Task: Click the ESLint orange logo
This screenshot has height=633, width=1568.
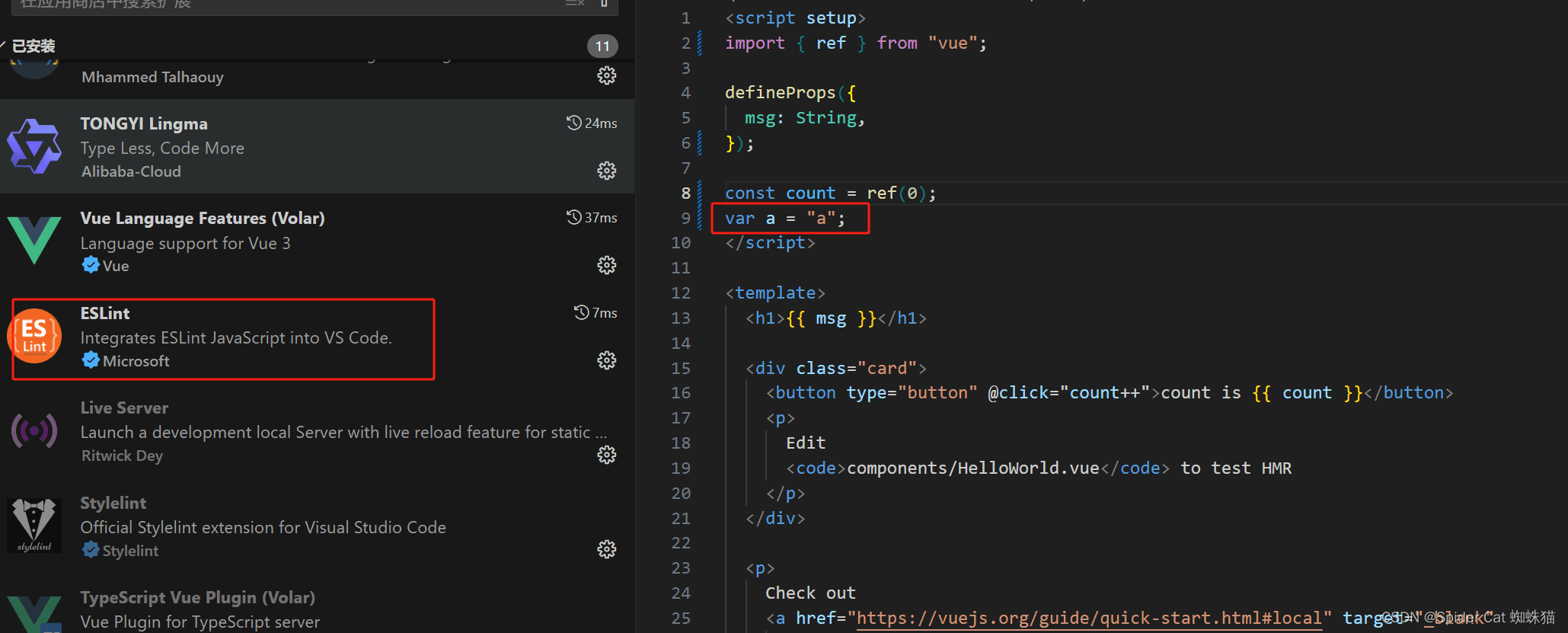Action: pyautogui.click(x=34, y=336)
